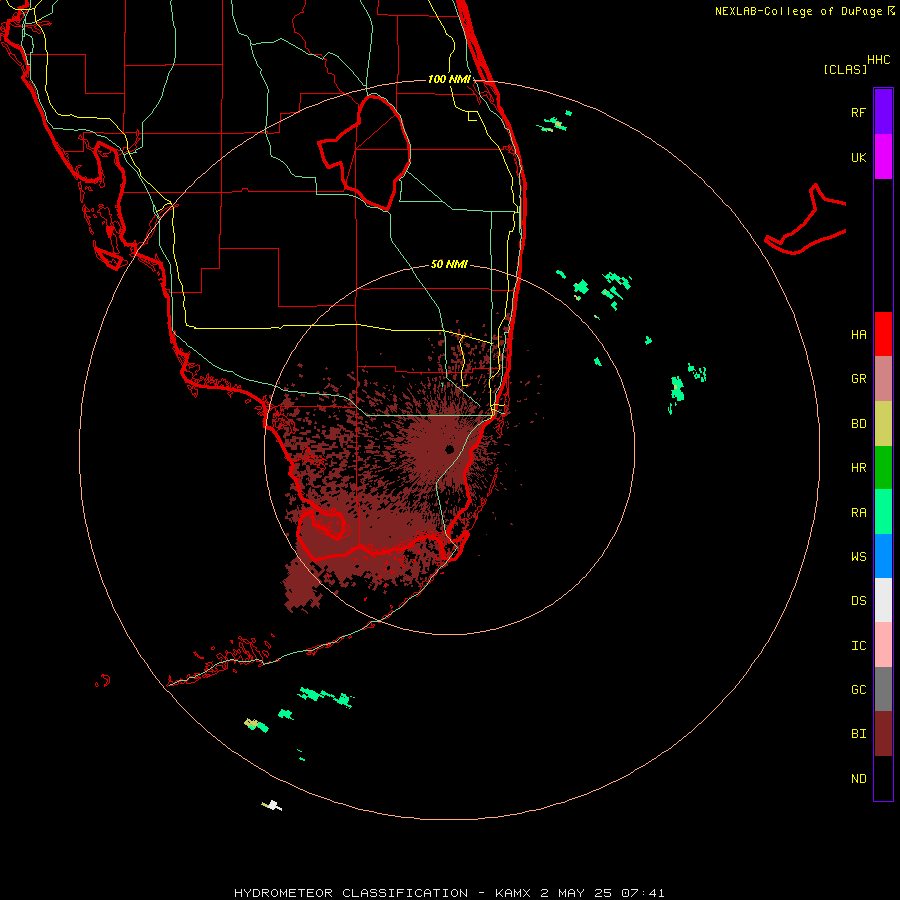This screenshot has width=900, height=900.
Task: Select the WS blue legend swatch
Action: pos(883,556)
